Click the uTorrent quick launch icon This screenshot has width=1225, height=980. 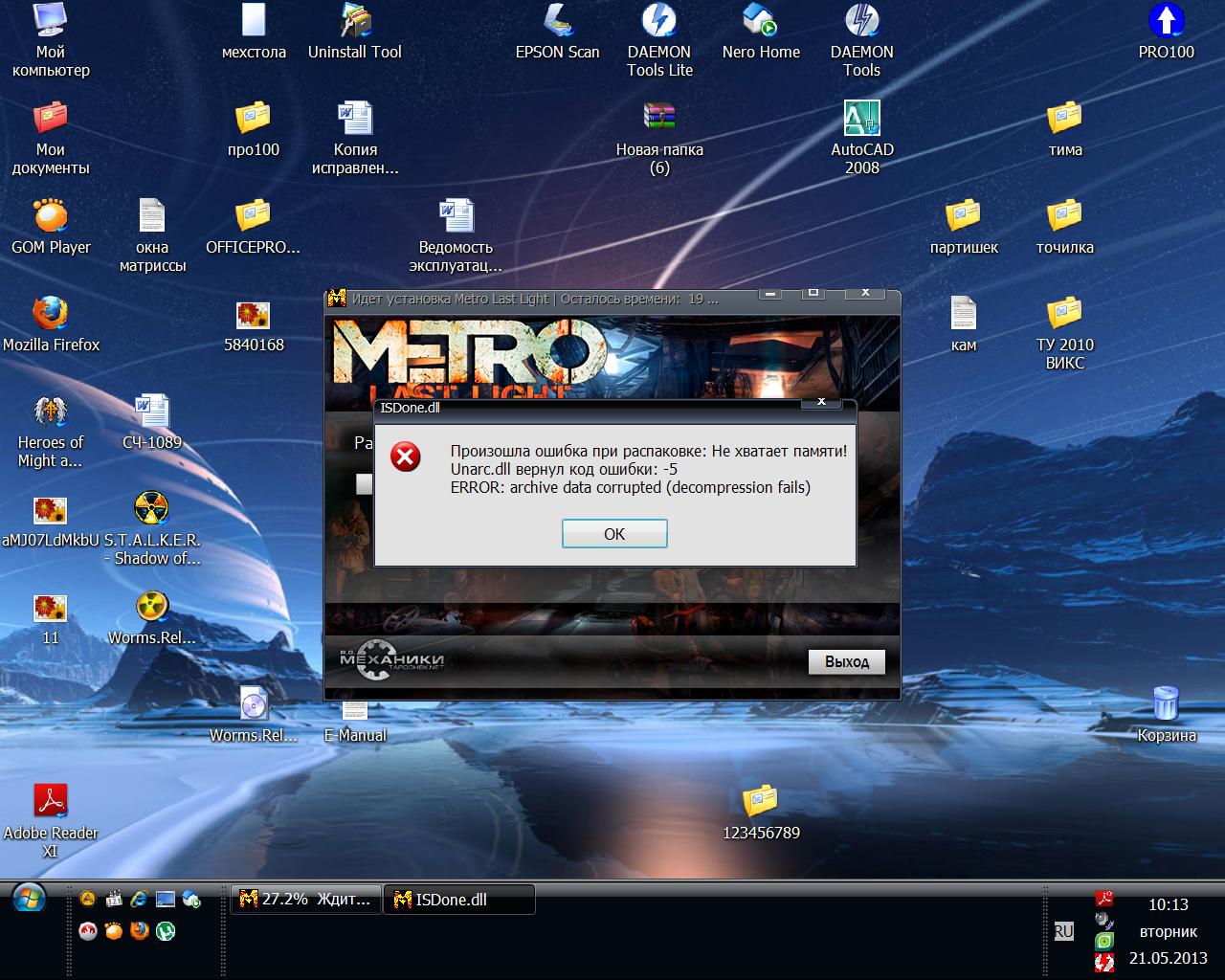pyautogui.click(x=165, y=930)
